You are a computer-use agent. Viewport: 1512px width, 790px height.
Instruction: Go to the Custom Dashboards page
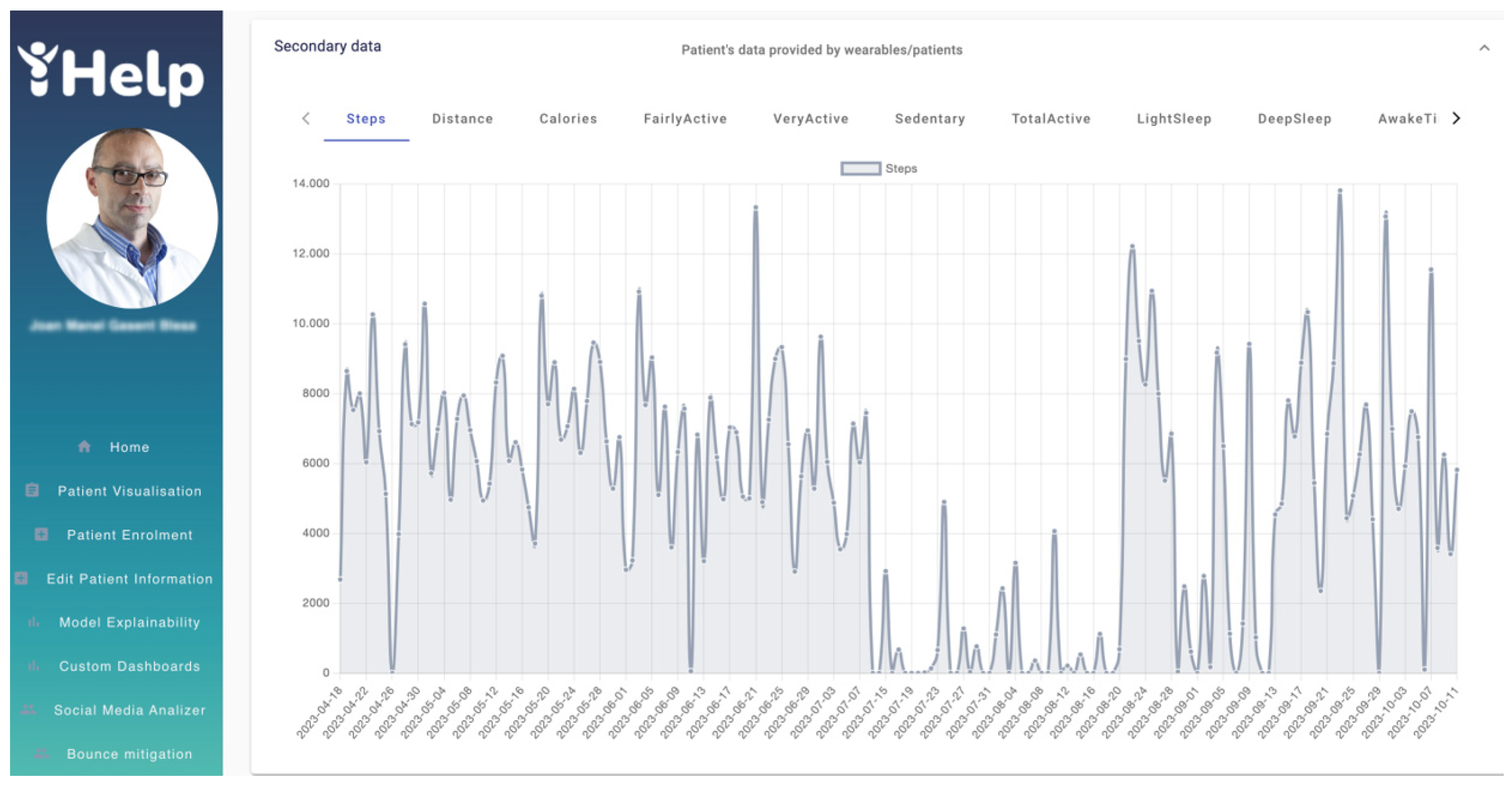coord(129,666)
